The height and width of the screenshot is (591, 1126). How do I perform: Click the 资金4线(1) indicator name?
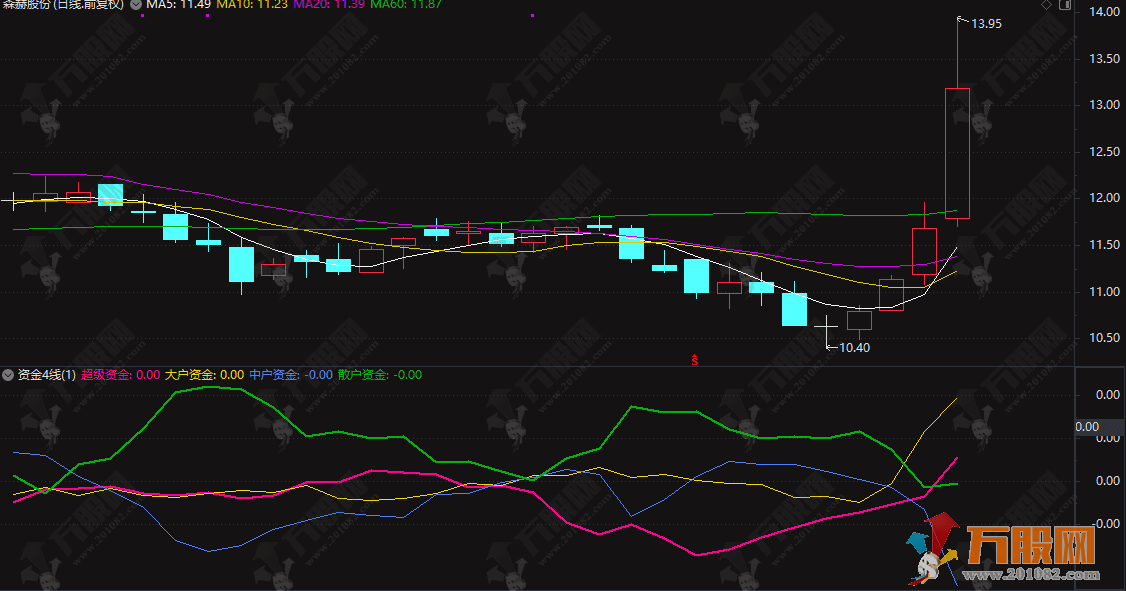tap(47, 375)
